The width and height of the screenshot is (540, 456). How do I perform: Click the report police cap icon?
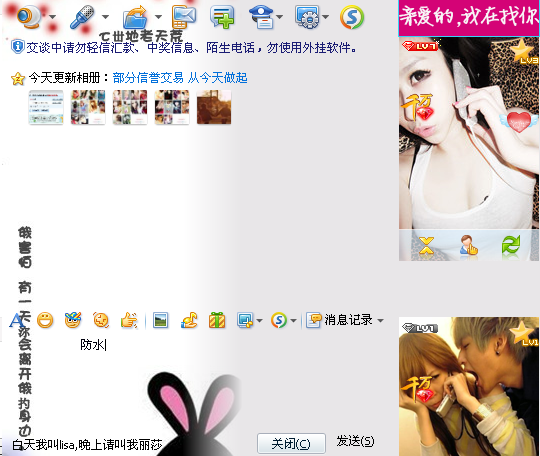coord(262,17)
